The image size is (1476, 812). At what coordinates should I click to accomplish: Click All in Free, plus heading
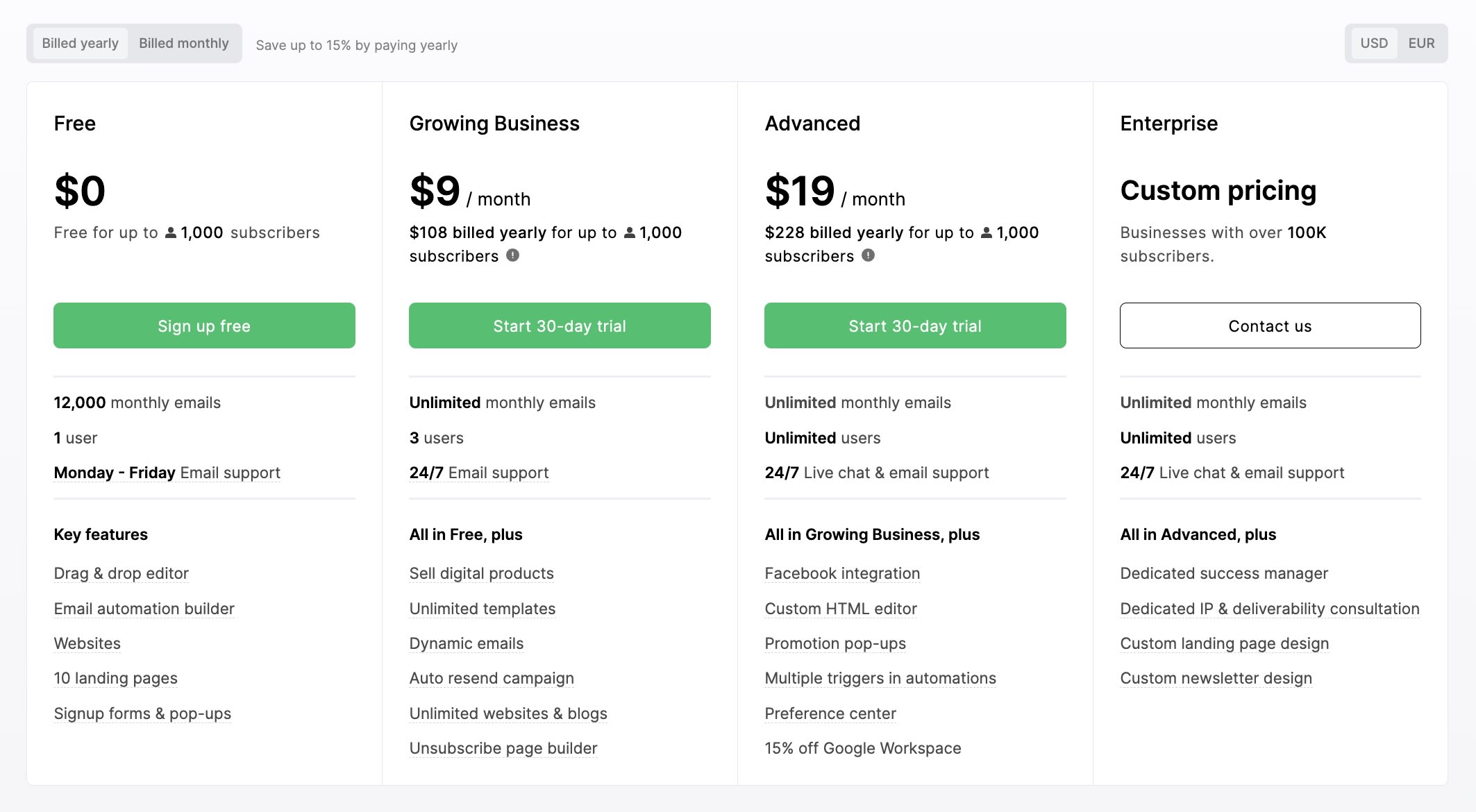pyautogui.click(x=466, y=534)
